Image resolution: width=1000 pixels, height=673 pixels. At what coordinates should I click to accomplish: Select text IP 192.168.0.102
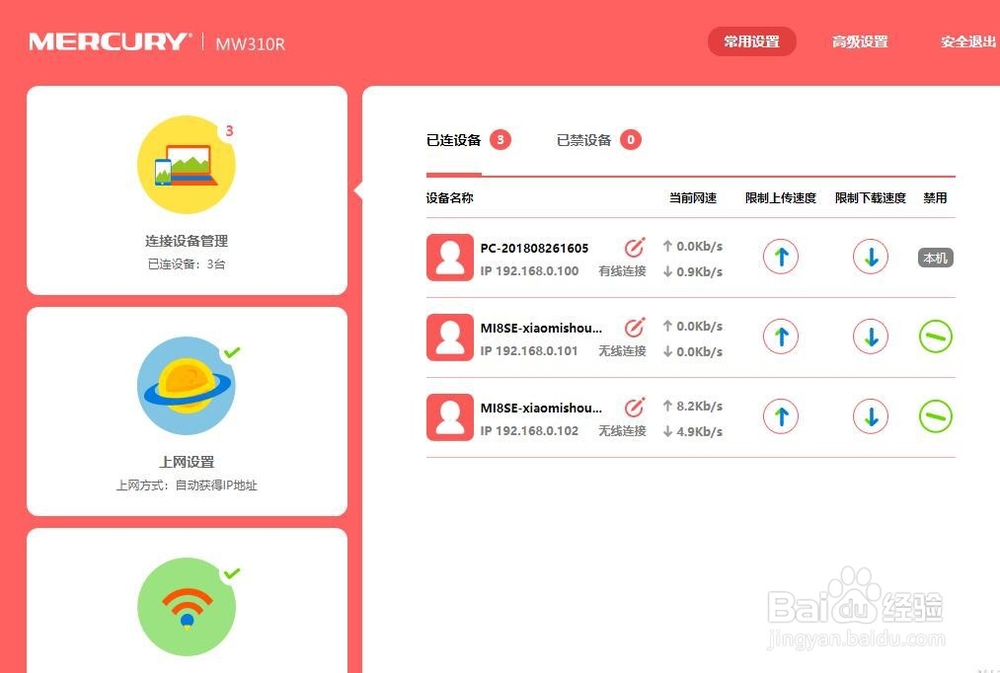[x=529, y=431]
